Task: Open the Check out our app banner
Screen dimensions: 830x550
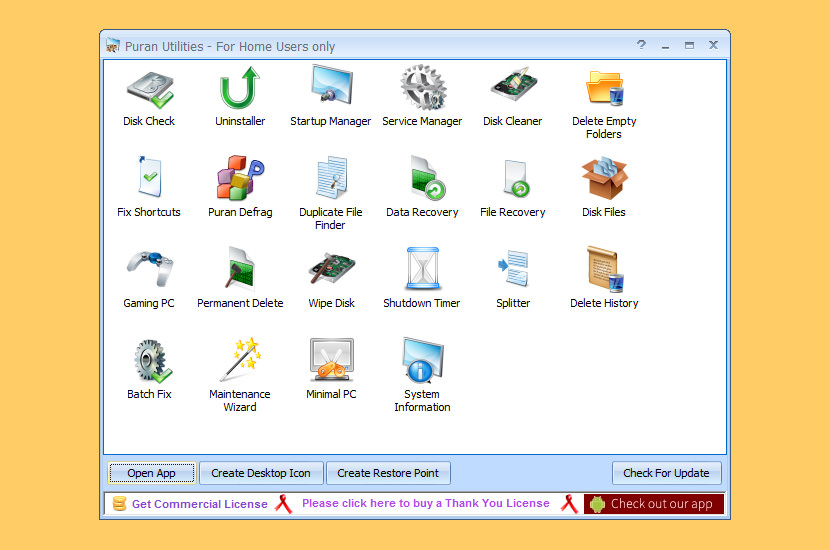Action: (x=654, y=504)
